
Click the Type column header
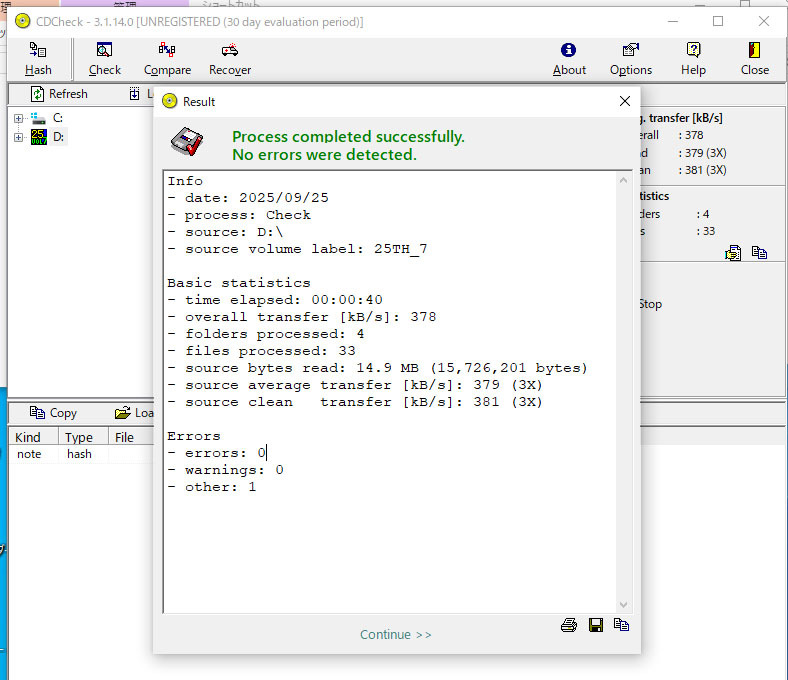point(78,437)
